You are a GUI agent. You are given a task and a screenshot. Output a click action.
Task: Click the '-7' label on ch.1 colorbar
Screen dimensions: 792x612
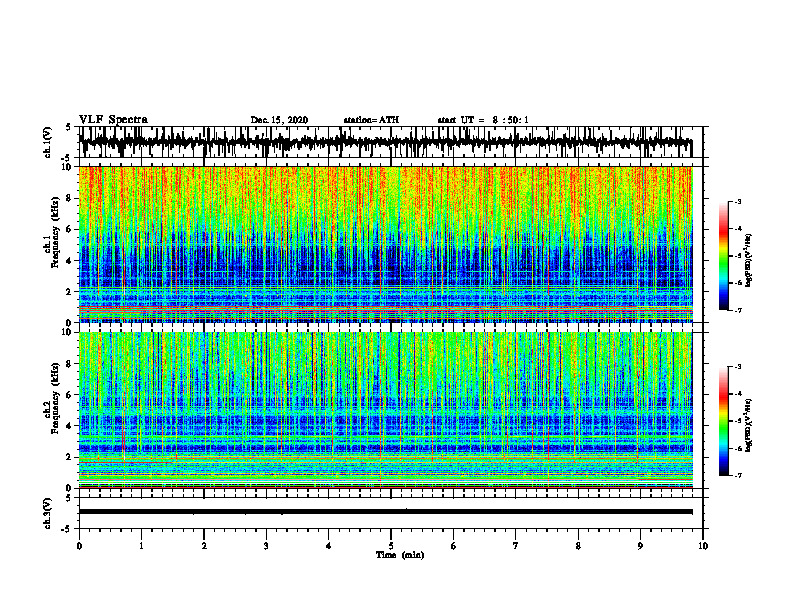[x=737, y=310]
